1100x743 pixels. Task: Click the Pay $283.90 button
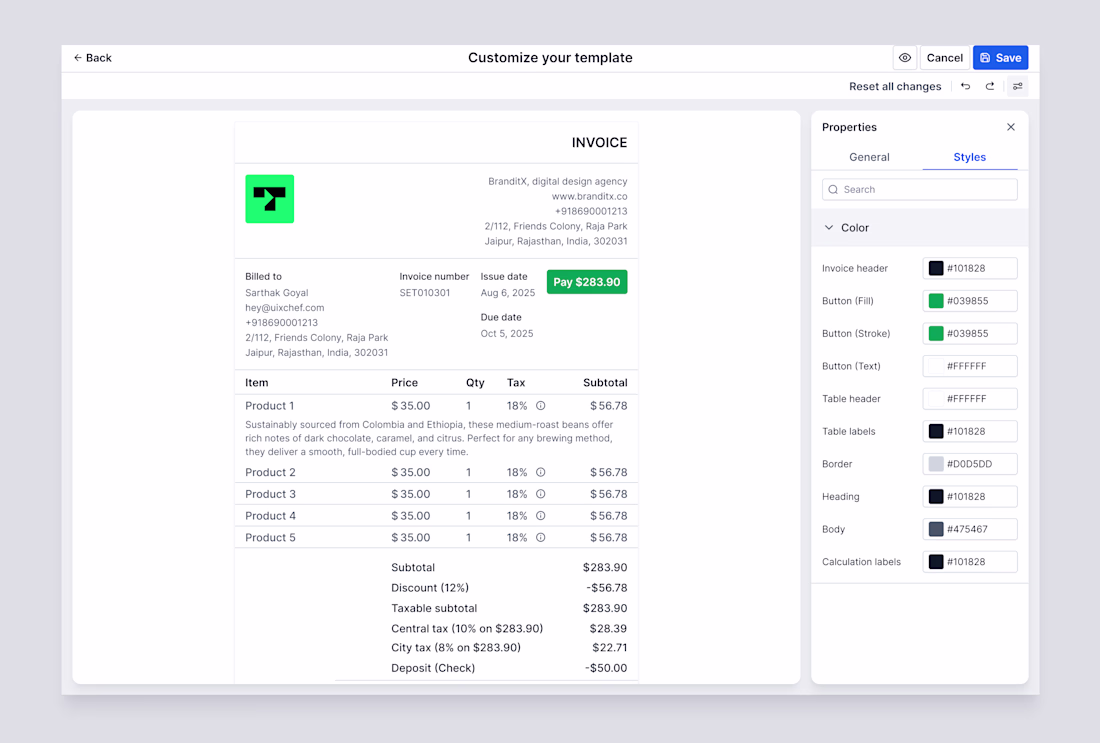[x=586, y=282]
